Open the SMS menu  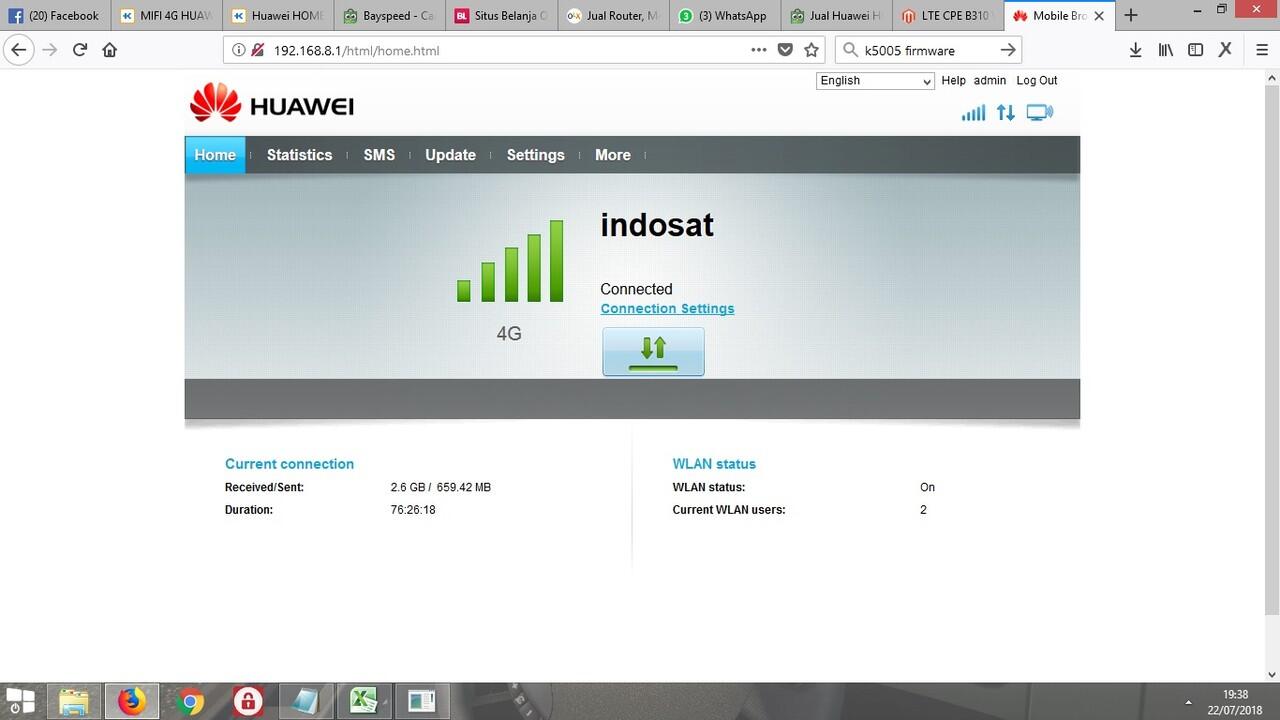tap(379, 155)
